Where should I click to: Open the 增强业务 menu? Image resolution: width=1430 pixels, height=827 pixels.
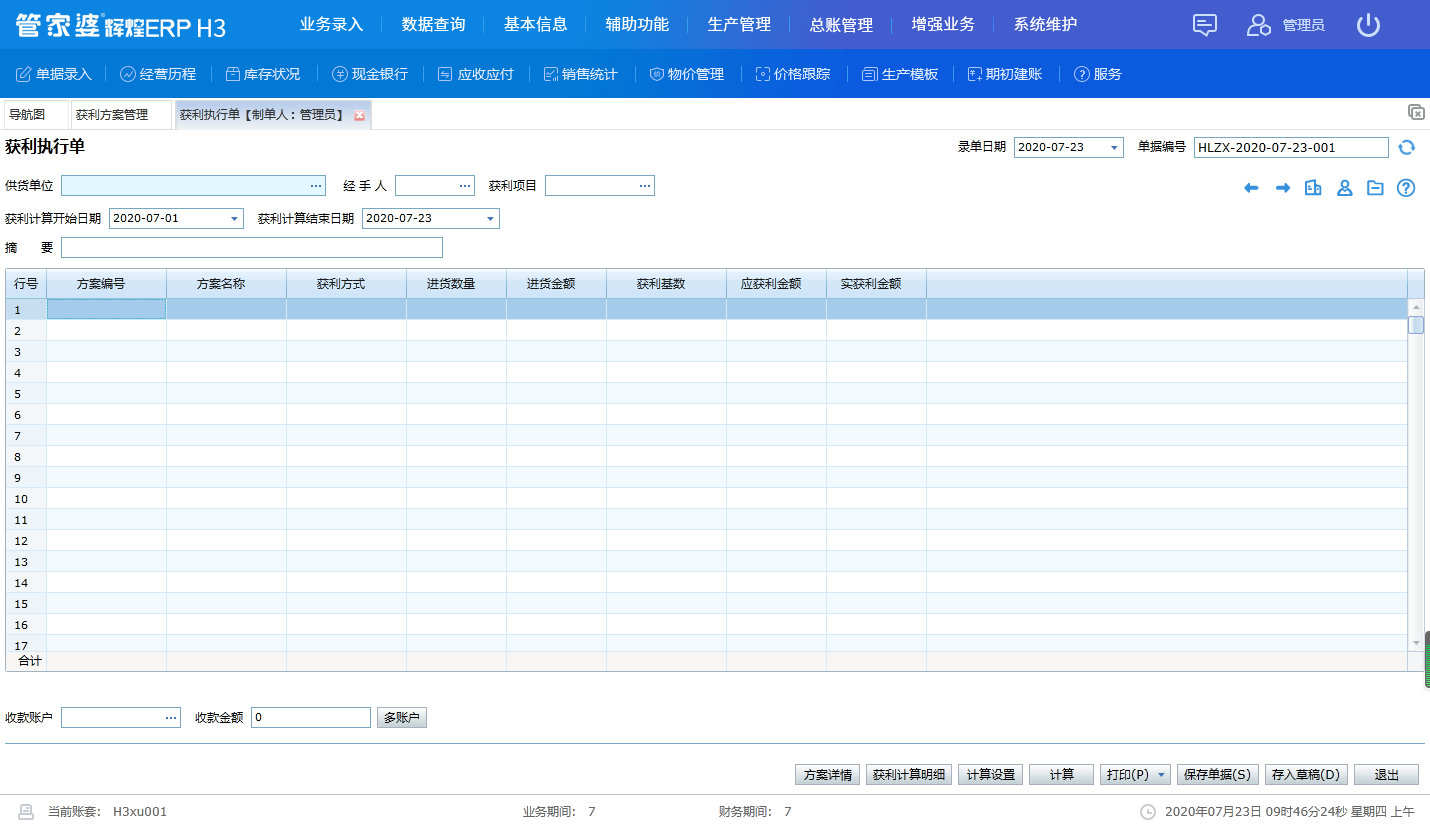coord(944,25)
